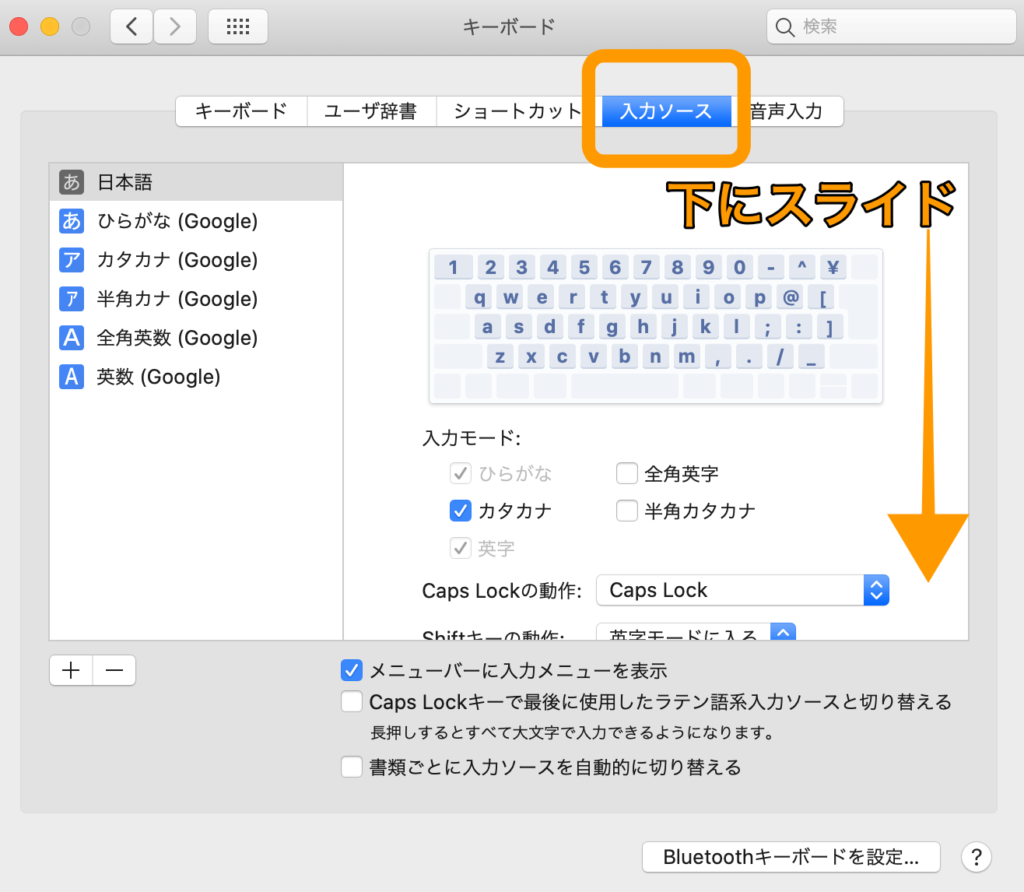Add an input source with plus button
The height and width of the screenshot is (892, 1024).
click(71, 671)
